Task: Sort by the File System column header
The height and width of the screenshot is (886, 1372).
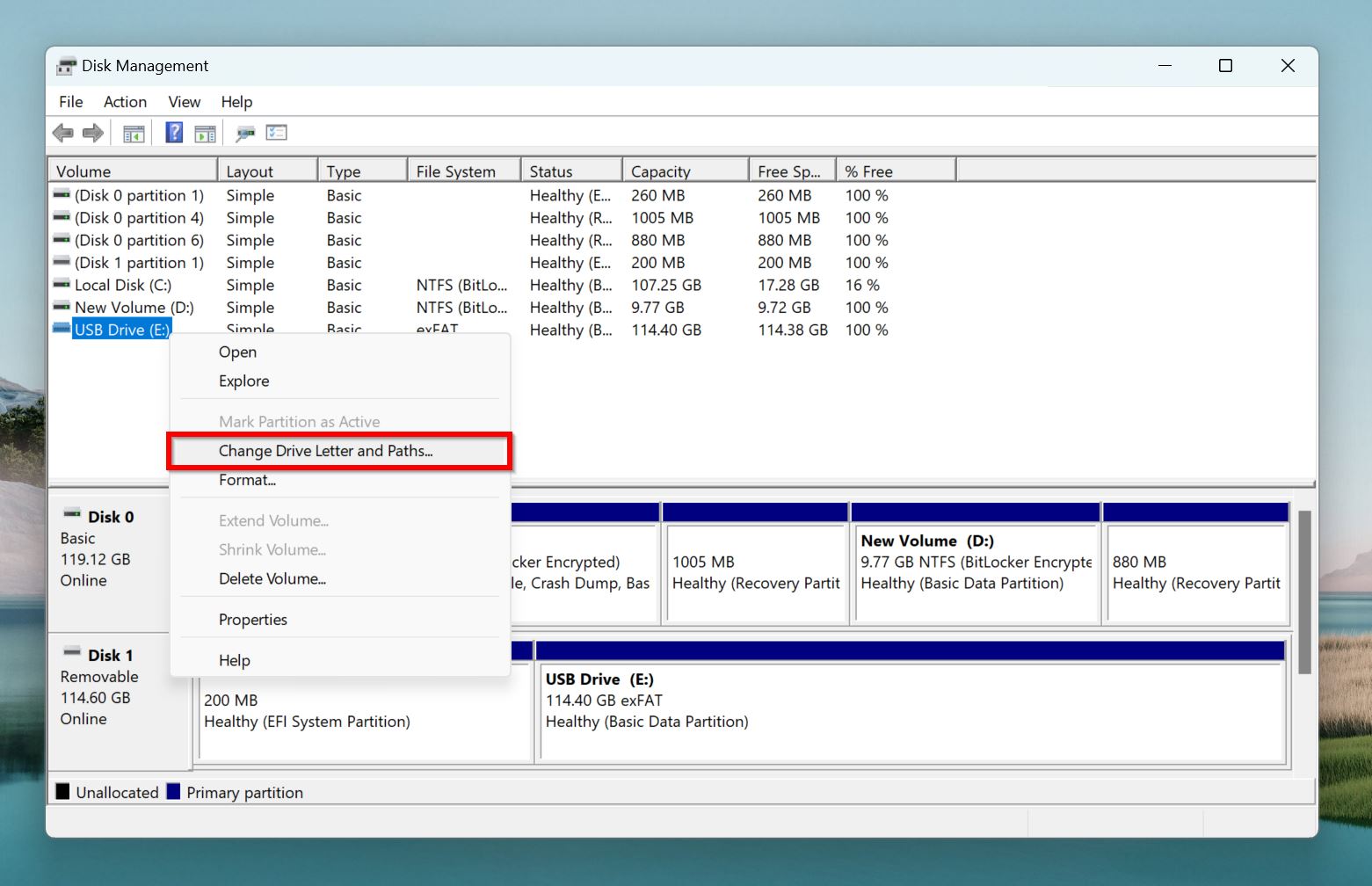Action: coord(464,171)
